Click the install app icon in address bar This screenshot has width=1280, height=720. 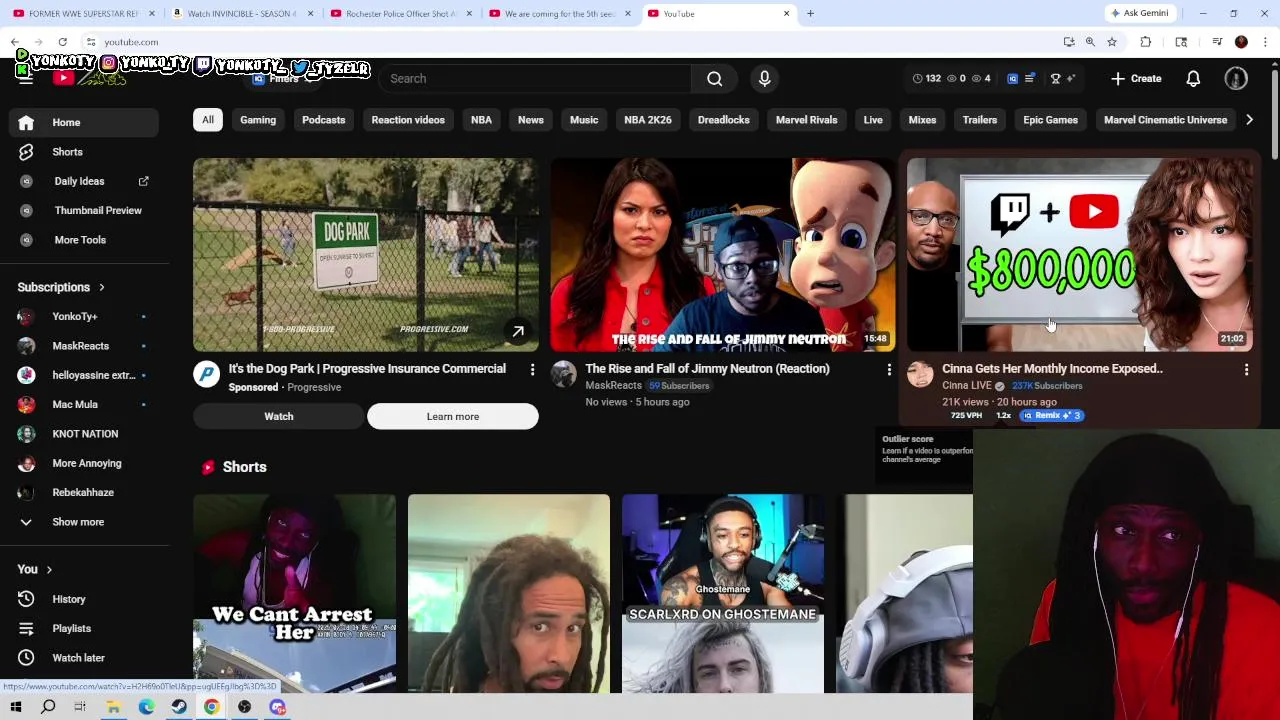pos(1069,42)
